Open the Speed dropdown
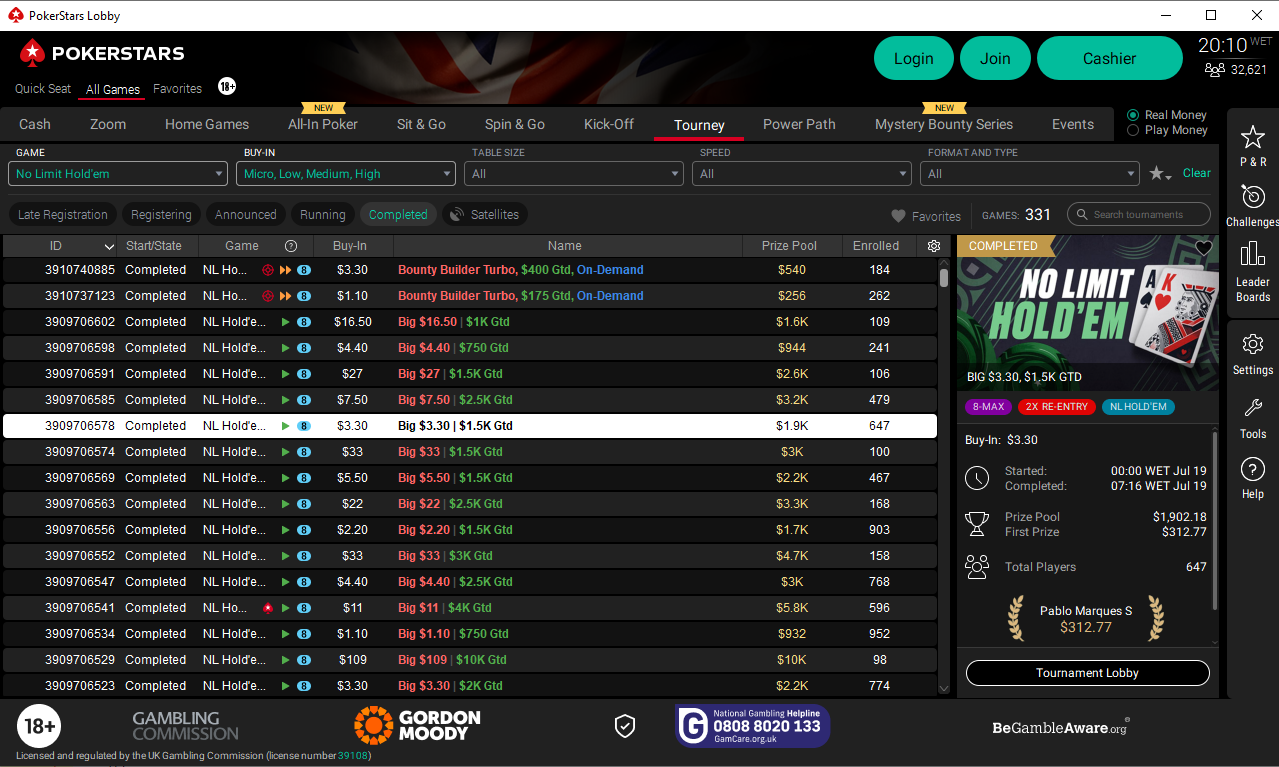 (802, 174)
